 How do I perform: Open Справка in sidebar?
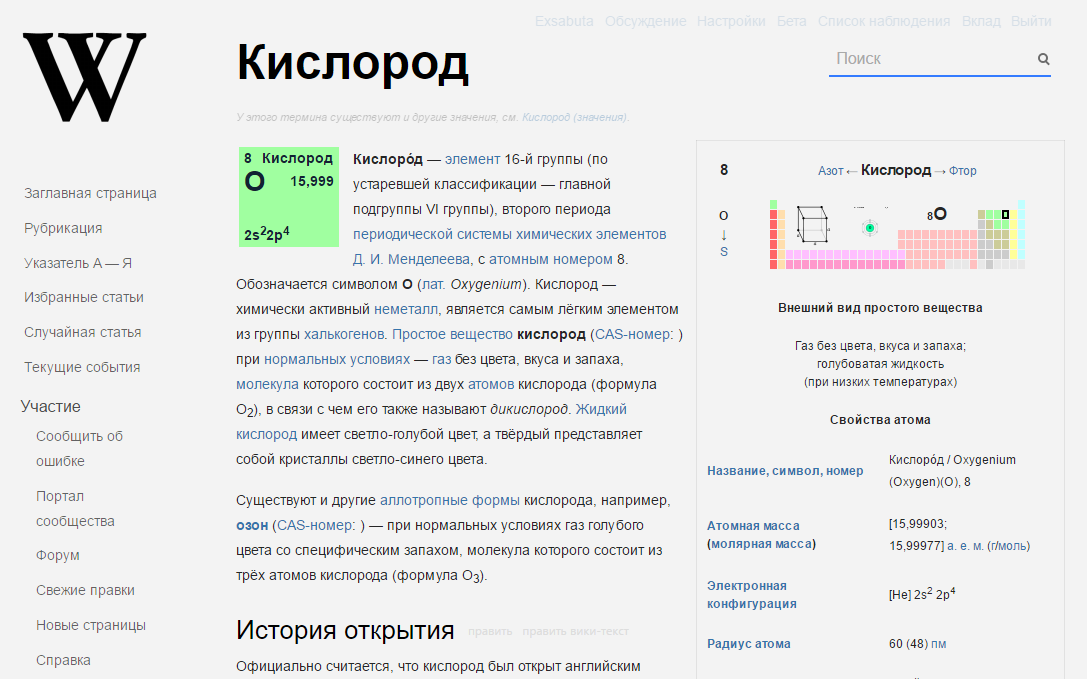tap(63, 660)
